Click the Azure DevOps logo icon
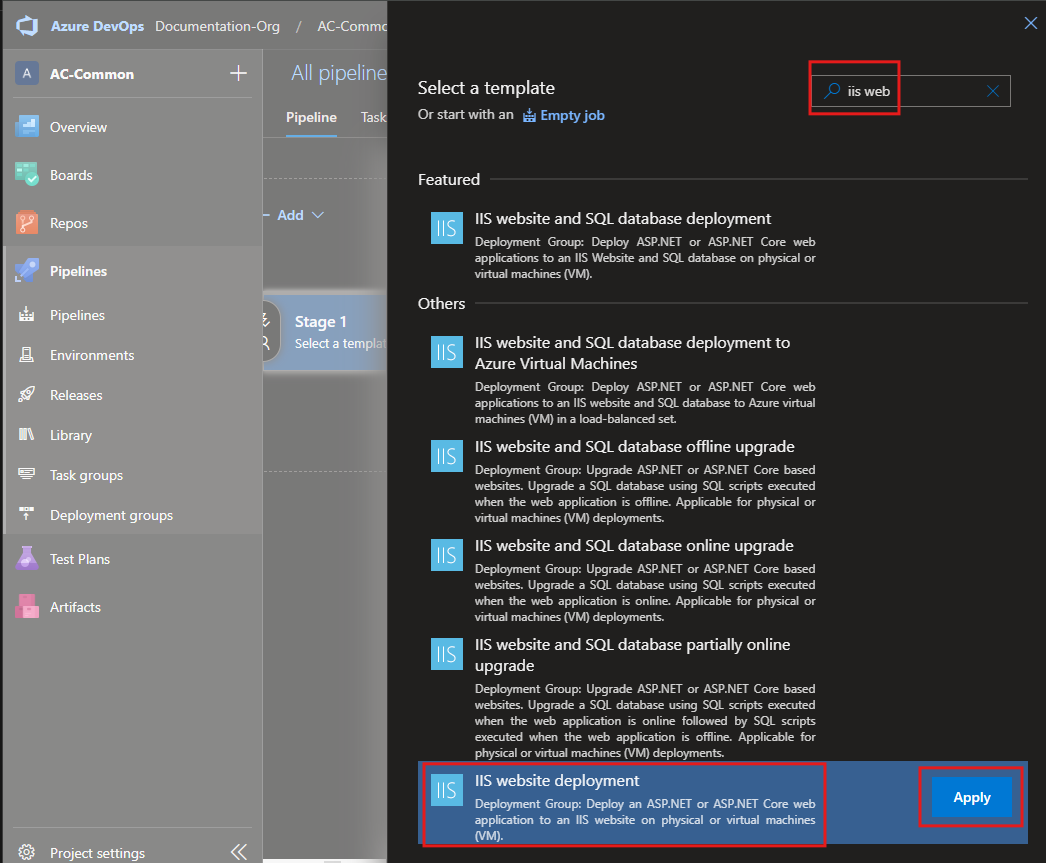The image size is (1046, 863). click(27, 26)
